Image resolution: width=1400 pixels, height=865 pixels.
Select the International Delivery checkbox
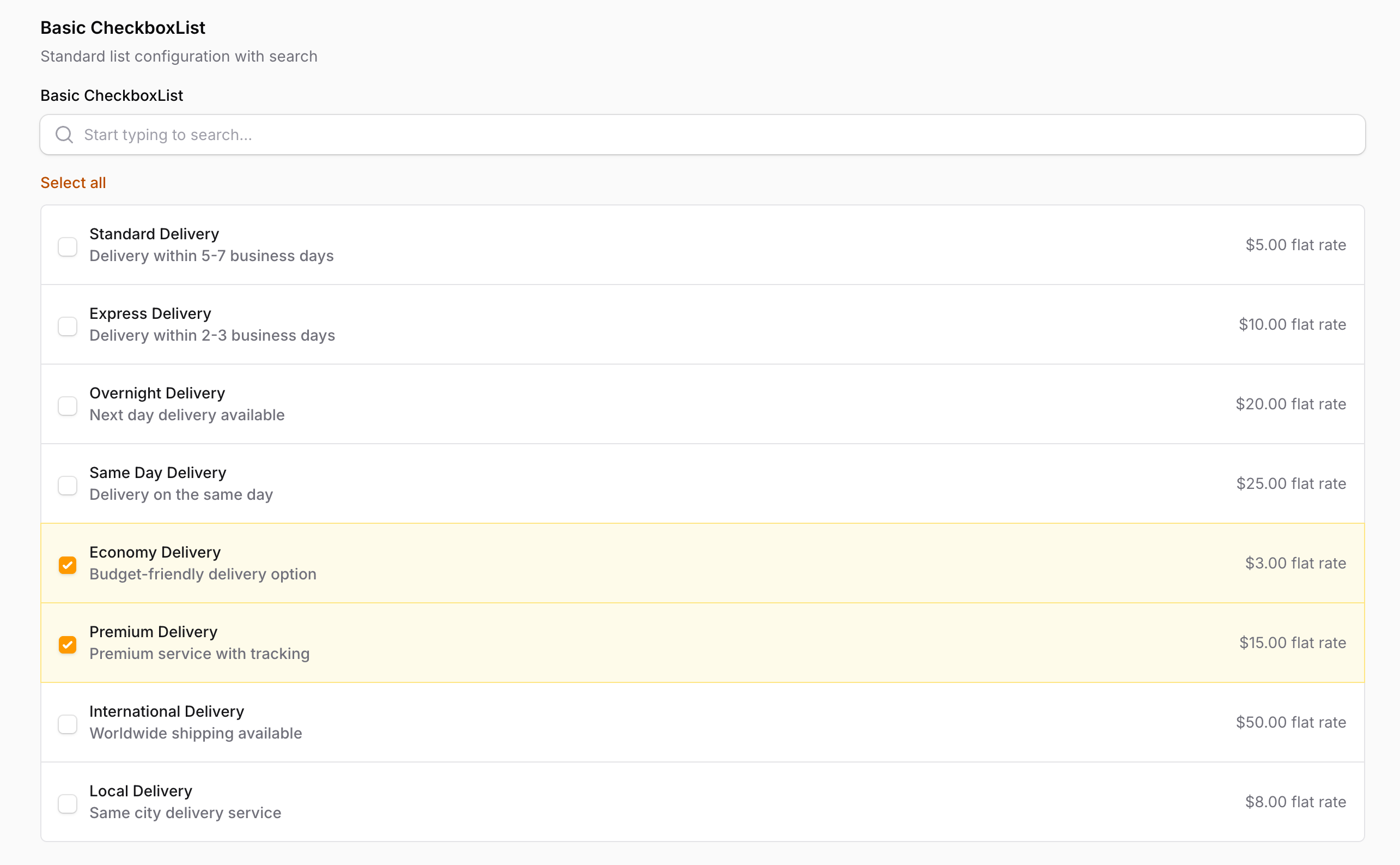pos(68,724)
